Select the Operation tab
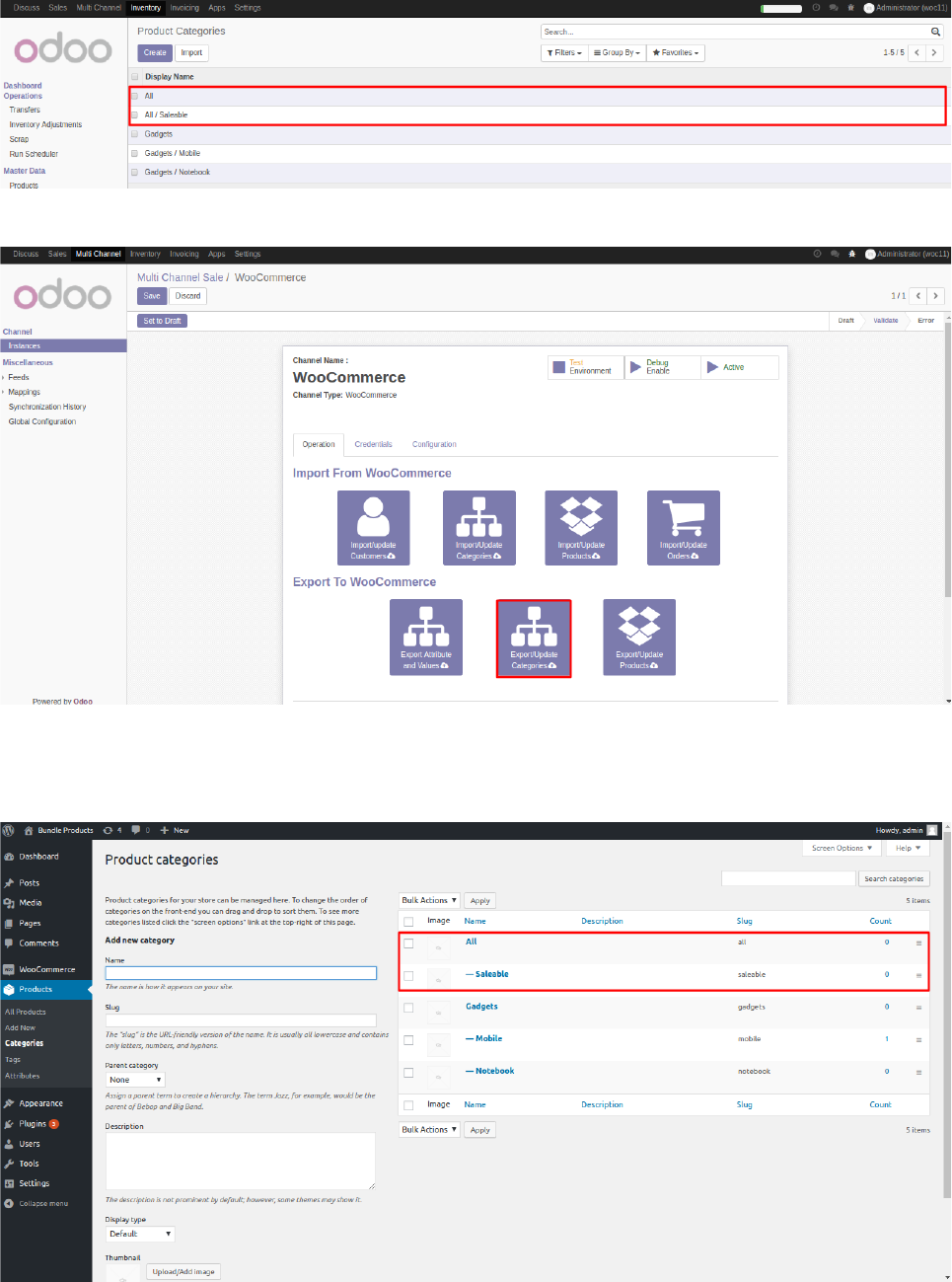Image resolution: width=952 pixels, height=1282 pixels. (x=319, y=444)
